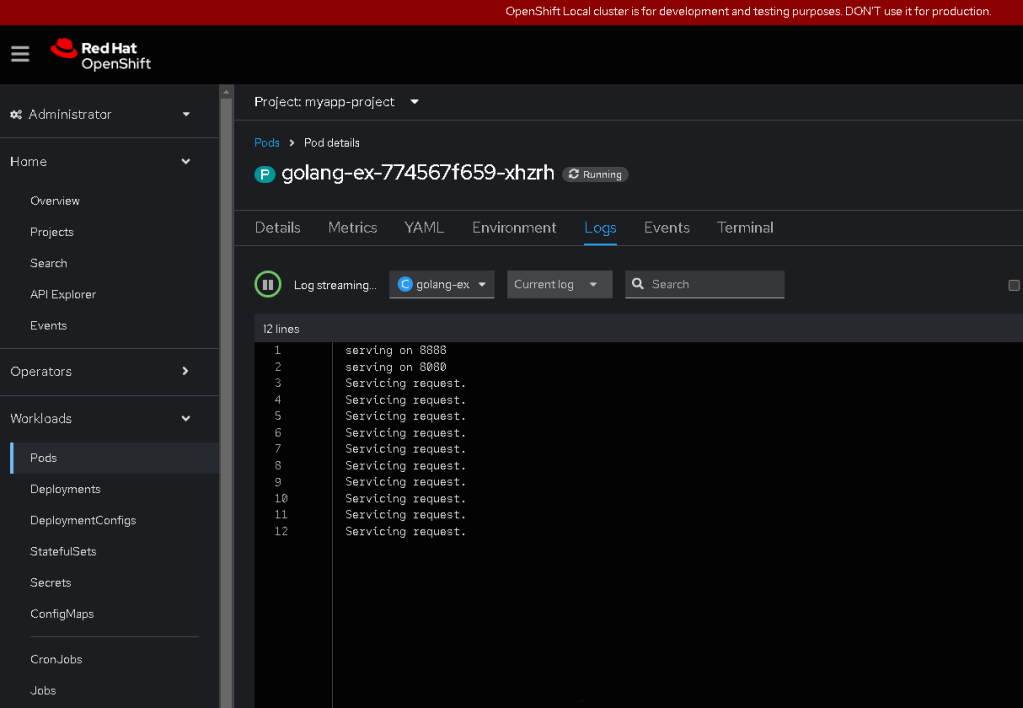This screenshot has width=1023, height=708.
Task: Click the search magnifier icon in logs
Action: point(638,284)
